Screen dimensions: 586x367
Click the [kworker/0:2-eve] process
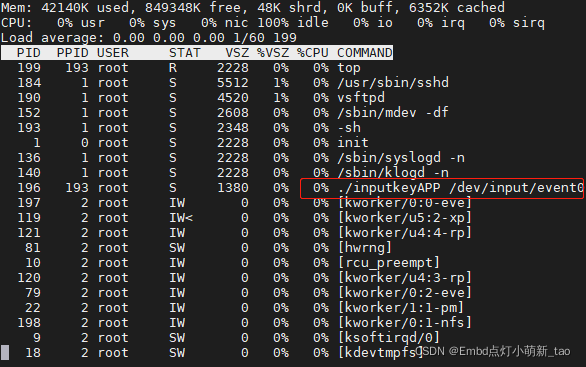[405, 293]
